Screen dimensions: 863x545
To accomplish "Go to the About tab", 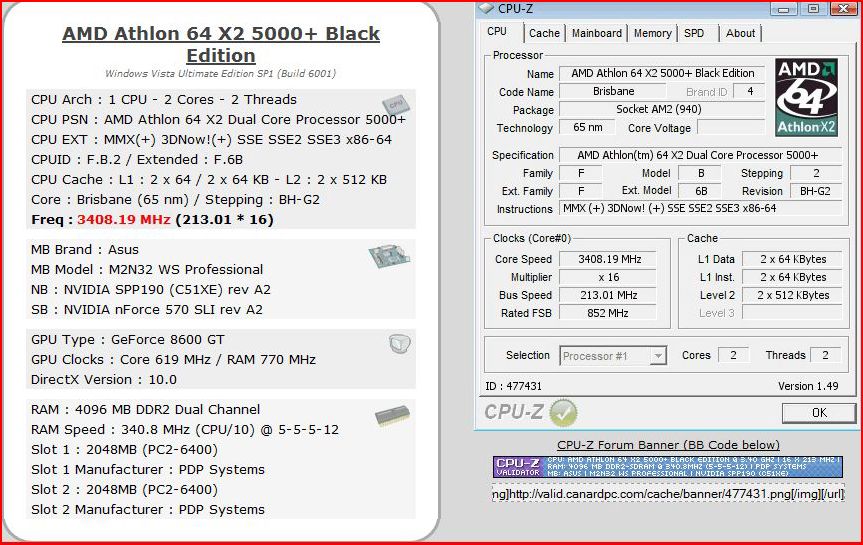I will pos(740,33).
